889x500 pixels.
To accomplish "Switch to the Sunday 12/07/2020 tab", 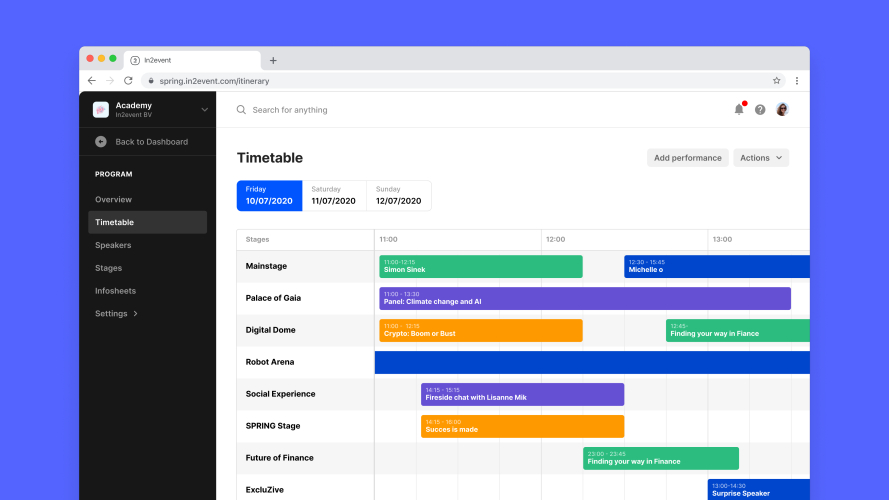I will (398, 195).
